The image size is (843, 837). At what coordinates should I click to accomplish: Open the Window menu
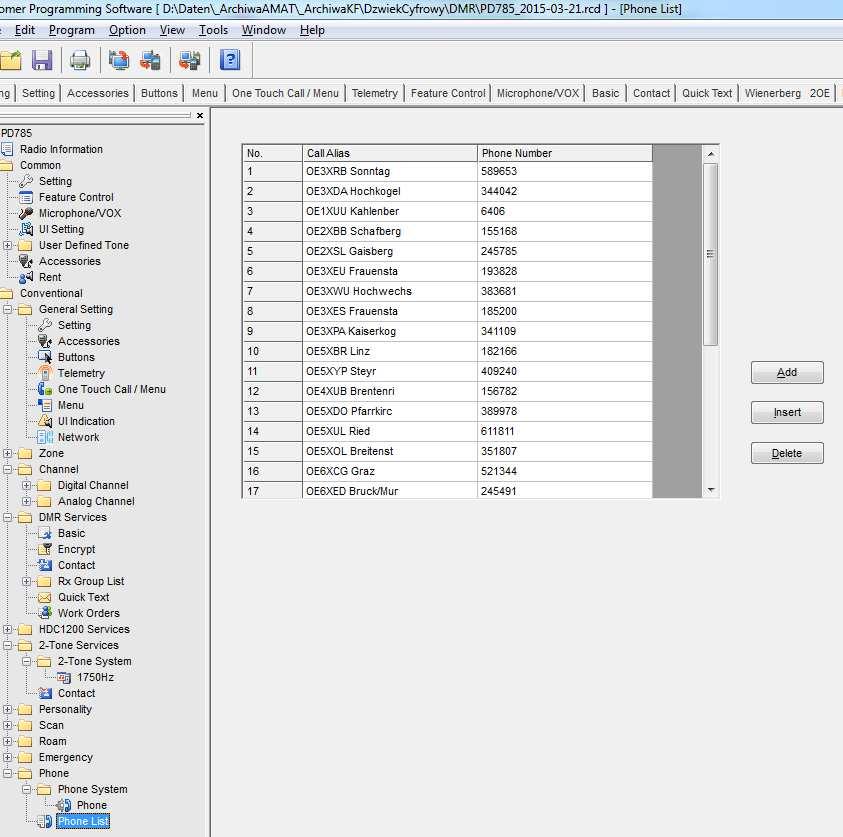click(x=263, y=30)
